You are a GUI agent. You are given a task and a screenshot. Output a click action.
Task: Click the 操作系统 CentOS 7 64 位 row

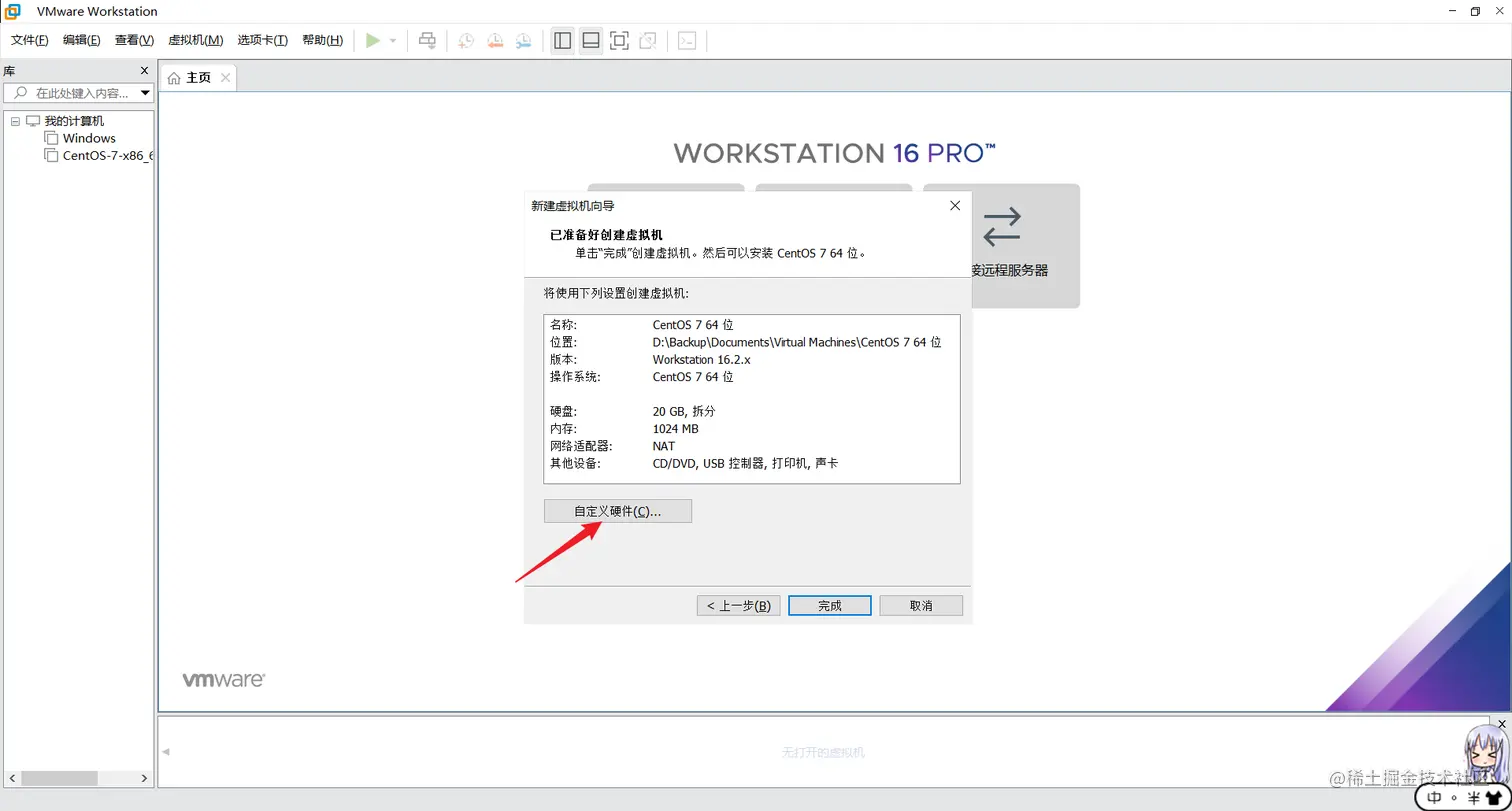752,377
